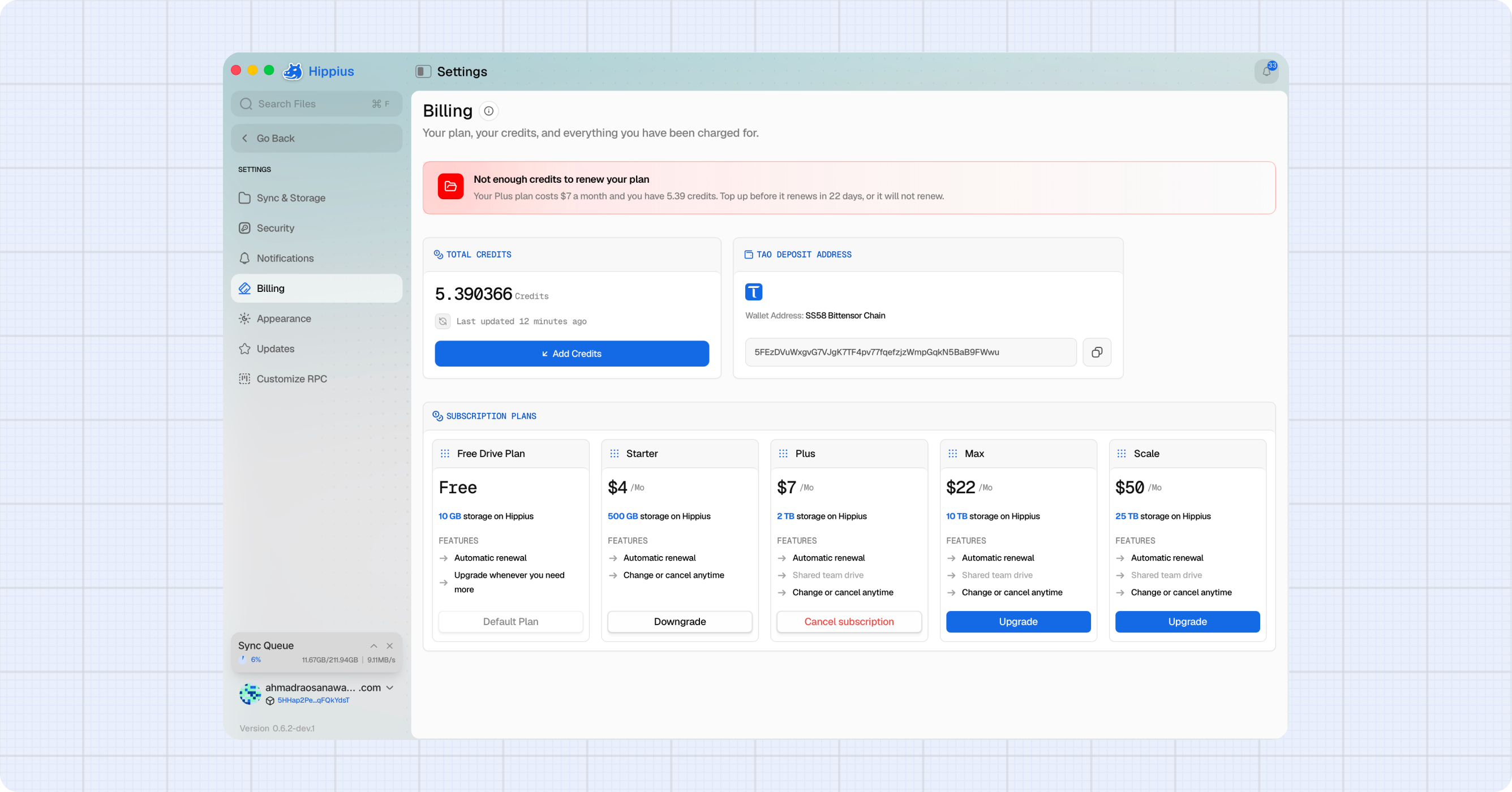Click the "500 GB storage on Hippius" text
Screen dimensions: 1512x792
click(659, 516)
